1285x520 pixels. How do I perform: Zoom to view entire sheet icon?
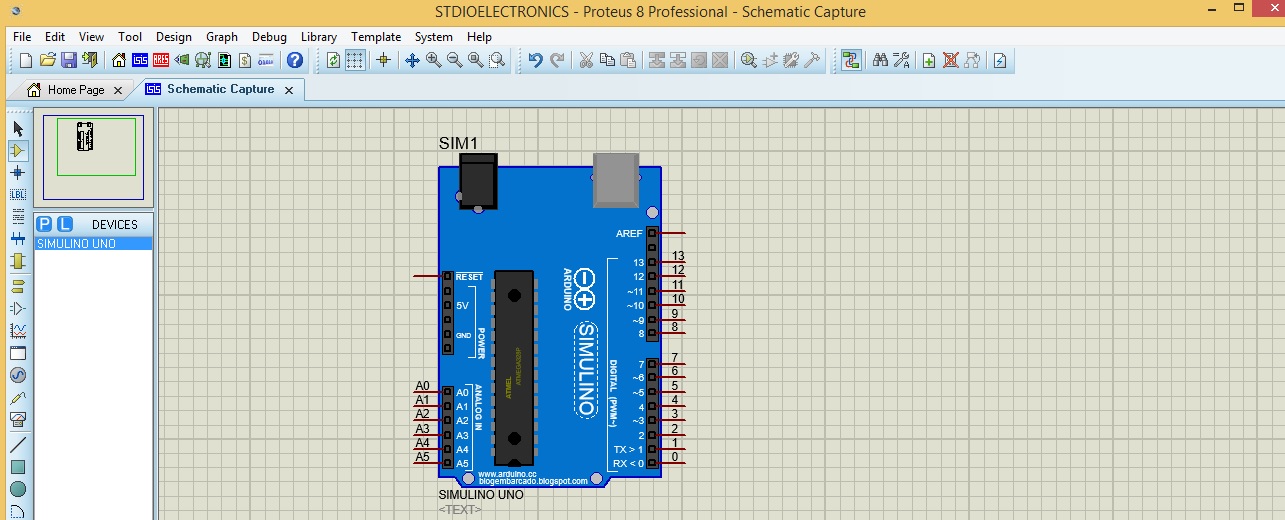point(475,60)
